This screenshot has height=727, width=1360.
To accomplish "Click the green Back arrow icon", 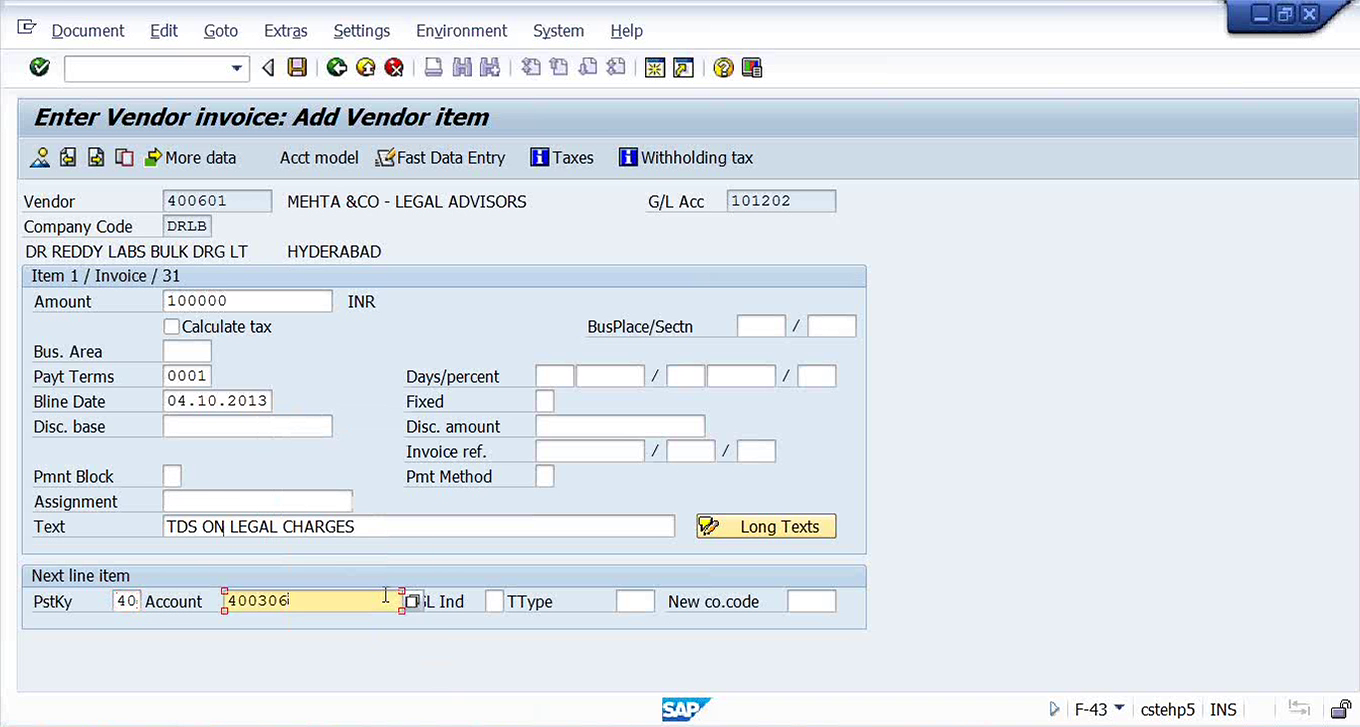I will [337, 68].
